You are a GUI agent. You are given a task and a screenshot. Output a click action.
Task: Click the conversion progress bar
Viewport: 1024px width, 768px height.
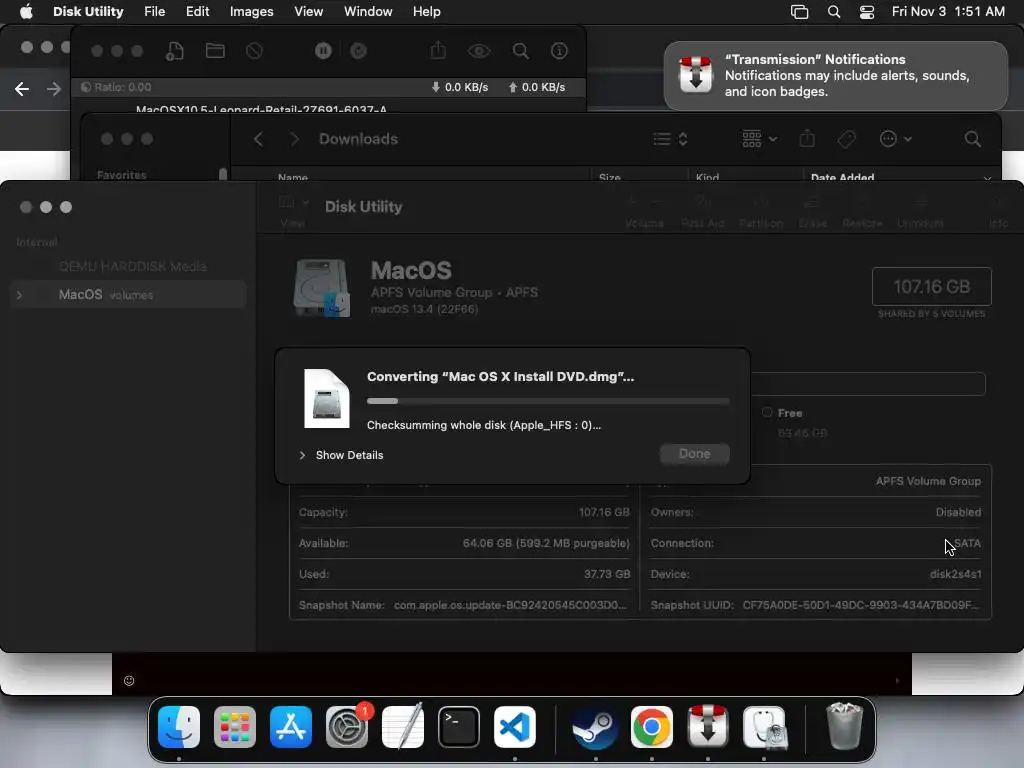click(x=548, y=401)
